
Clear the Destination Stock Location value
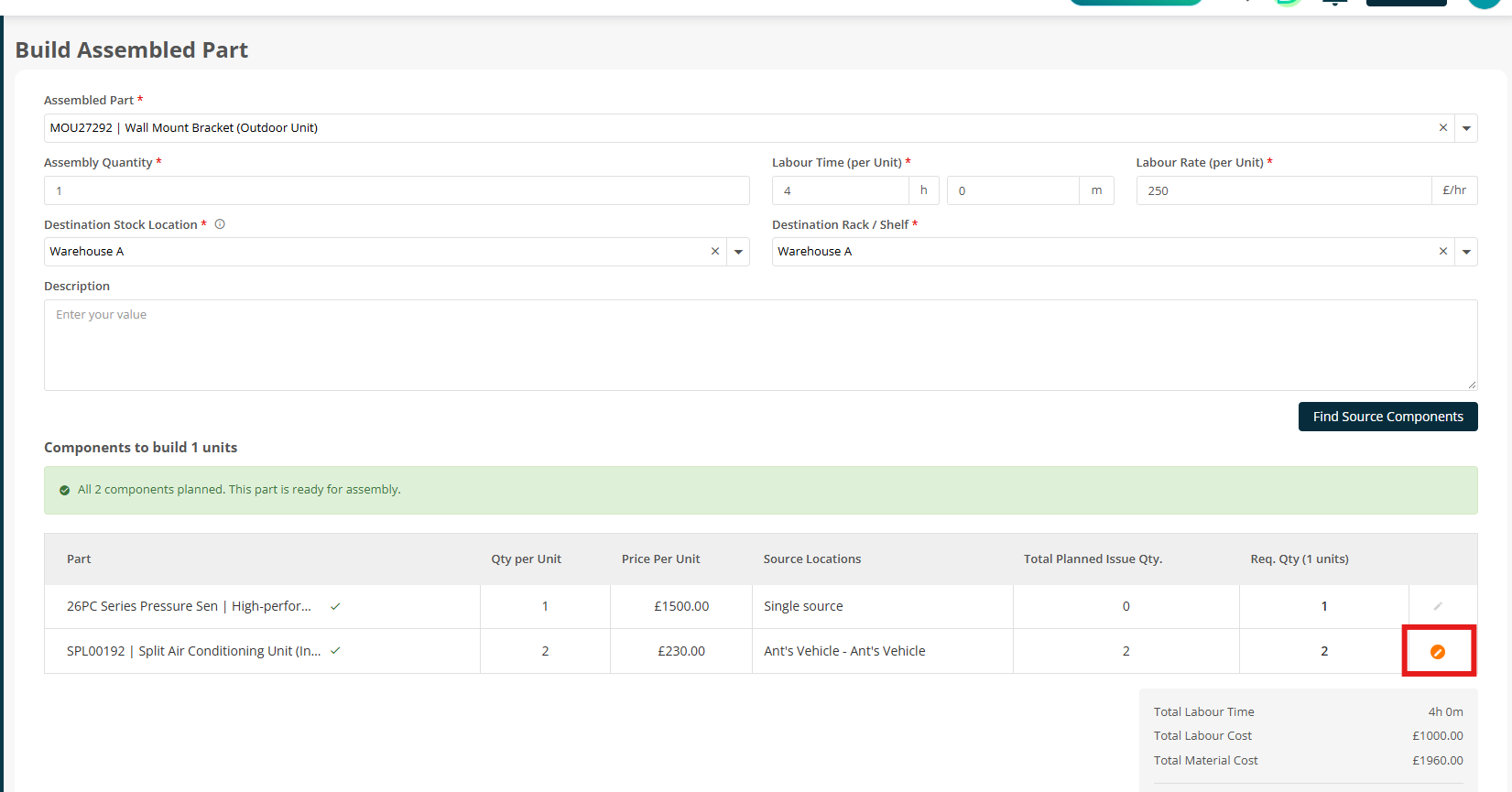715,252
